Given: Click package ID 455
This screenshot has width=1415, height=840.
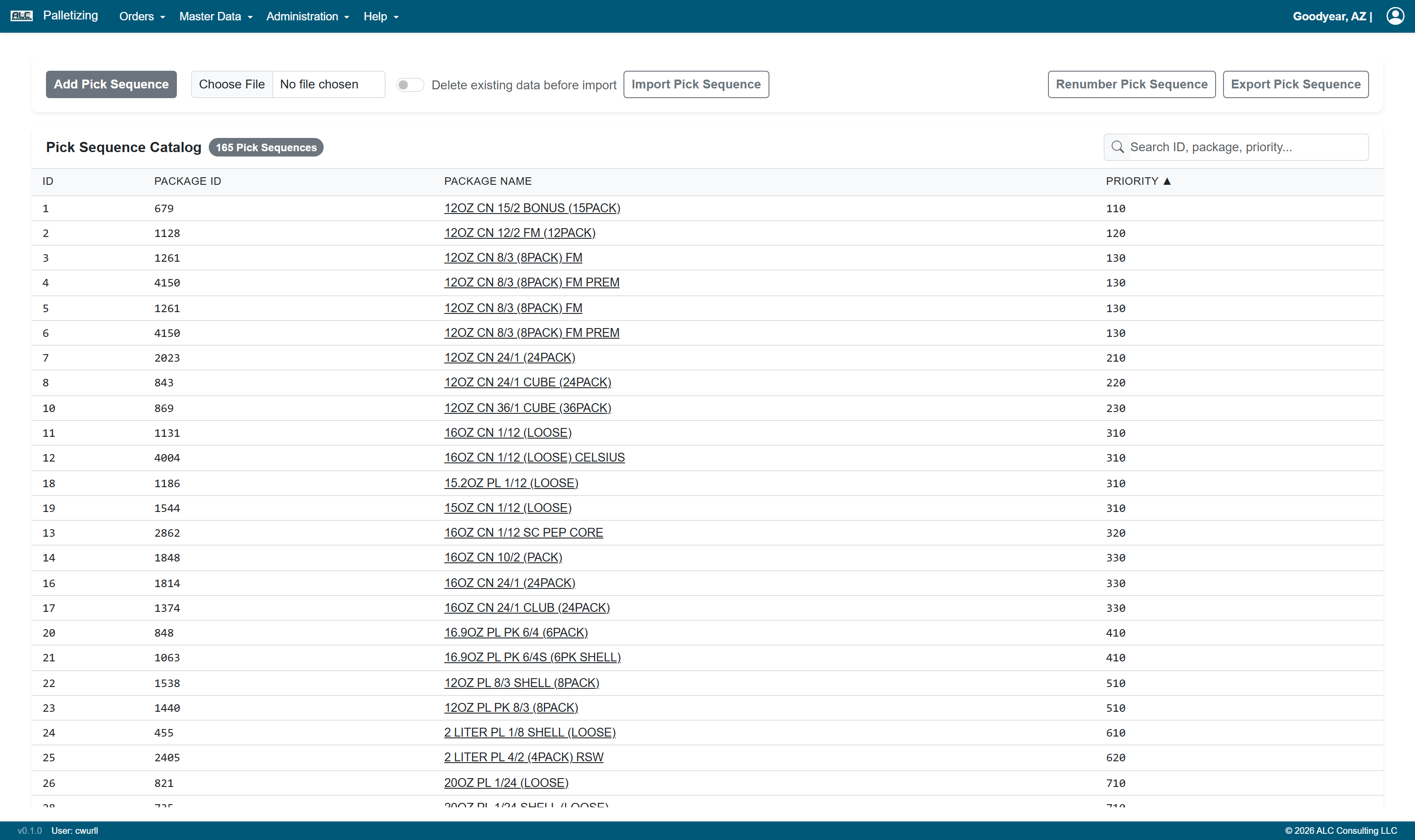Looking at the screenshot, I should pyautogui.click(x=164, y=733).
